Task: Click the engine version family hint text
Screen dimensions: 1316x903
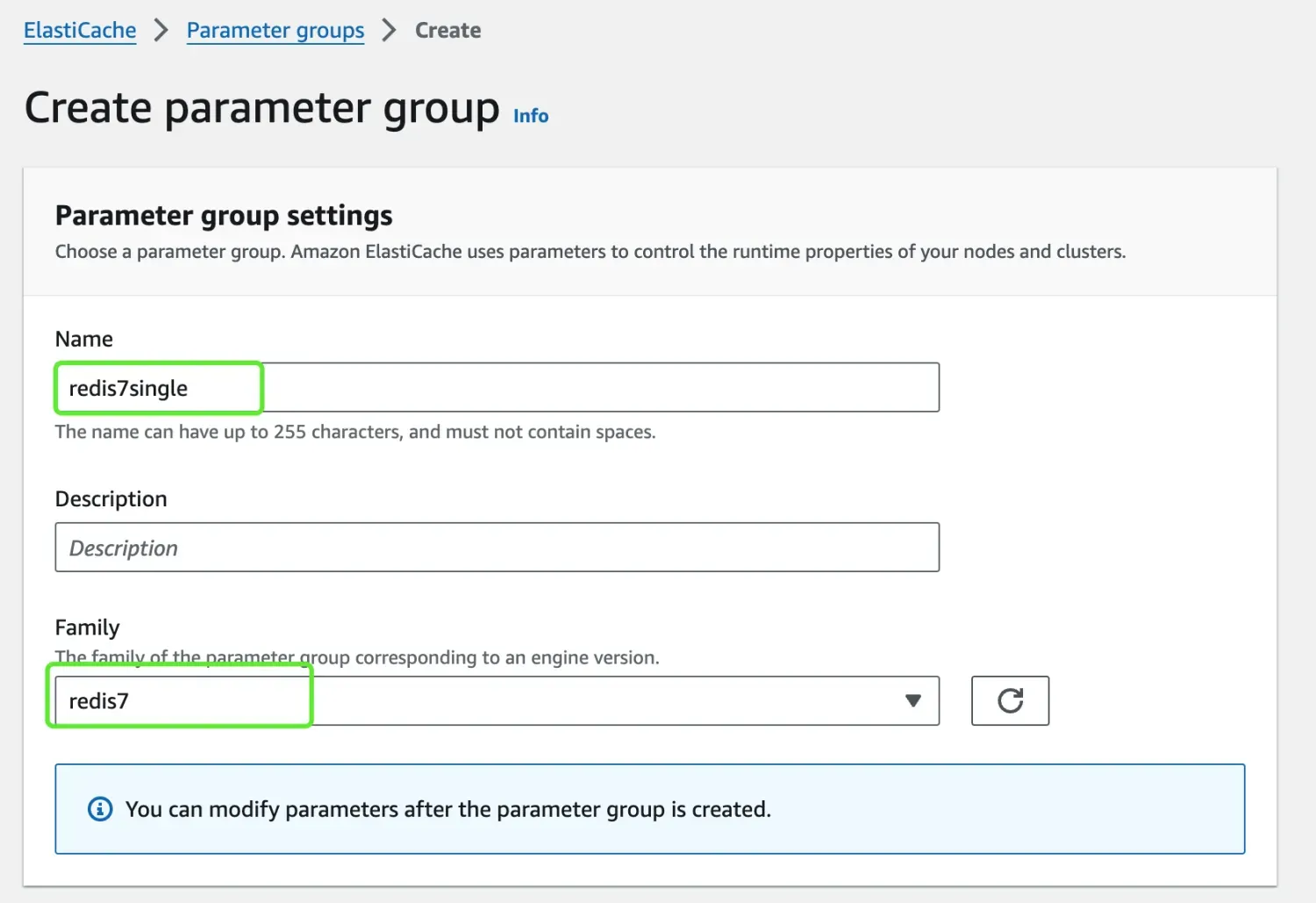Action: coord(357,657)
